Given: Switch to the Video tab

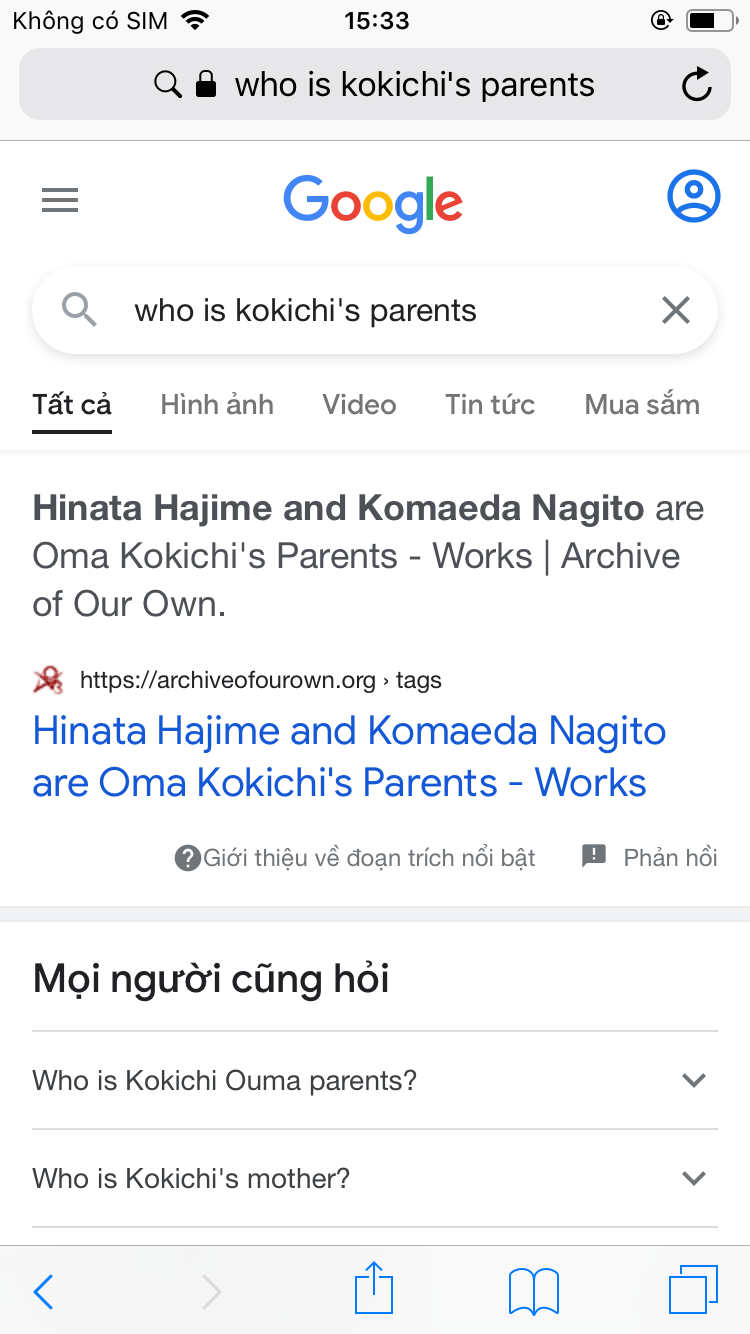Looking at the screenshot, I should click(x=359, y=405).
